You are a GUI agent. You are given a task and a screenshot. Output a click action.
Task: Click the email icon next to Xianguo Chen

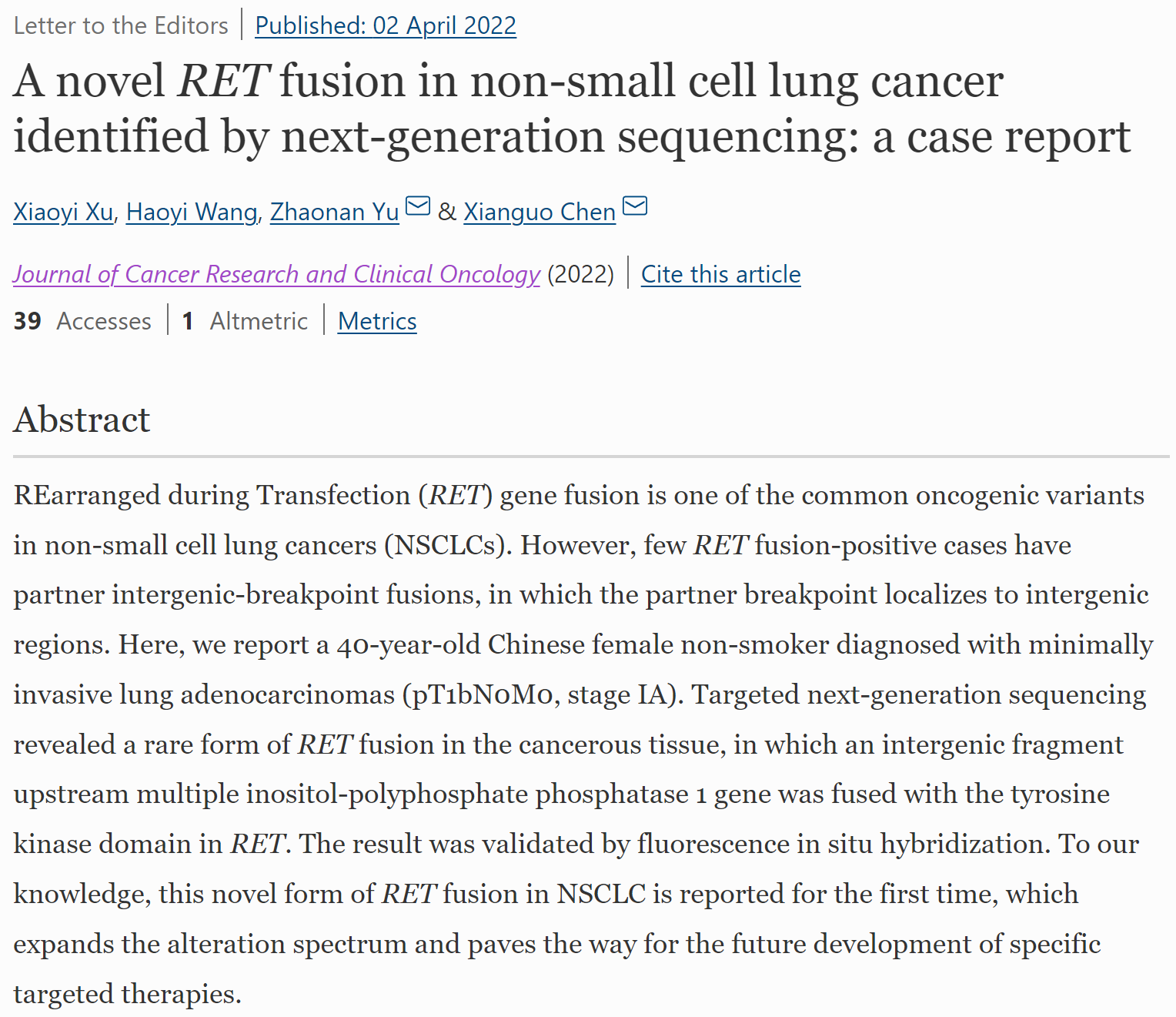click(635, 206)
